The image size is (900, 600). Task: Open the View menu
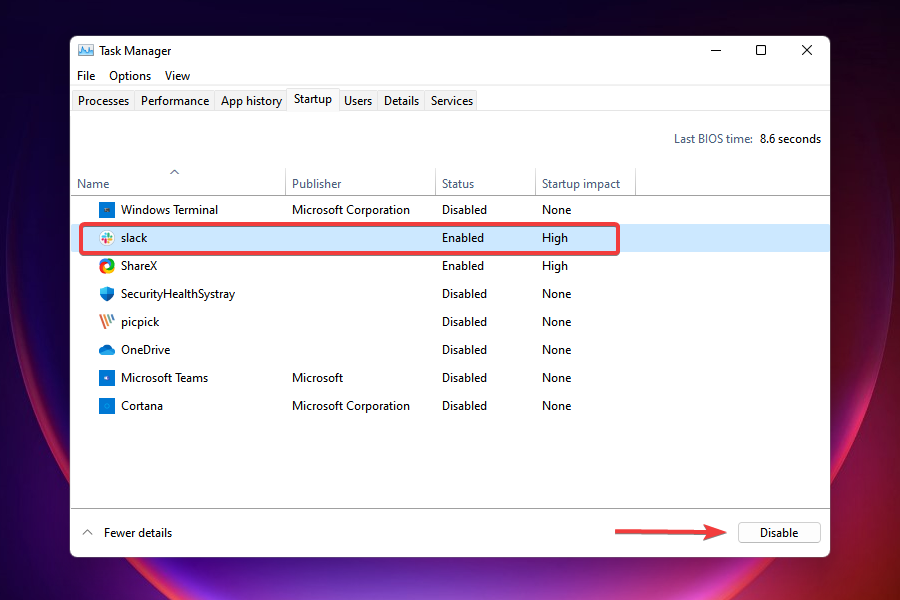(x=177, y=75)
